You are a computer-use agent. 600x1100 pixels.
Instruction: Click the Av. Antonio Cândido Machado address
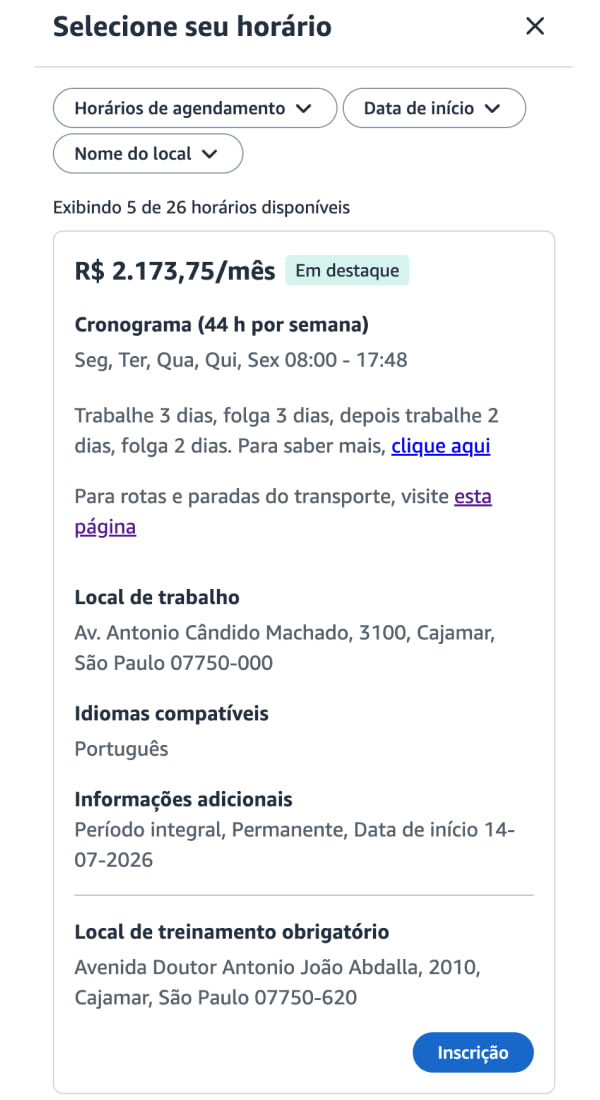point(285,648)
